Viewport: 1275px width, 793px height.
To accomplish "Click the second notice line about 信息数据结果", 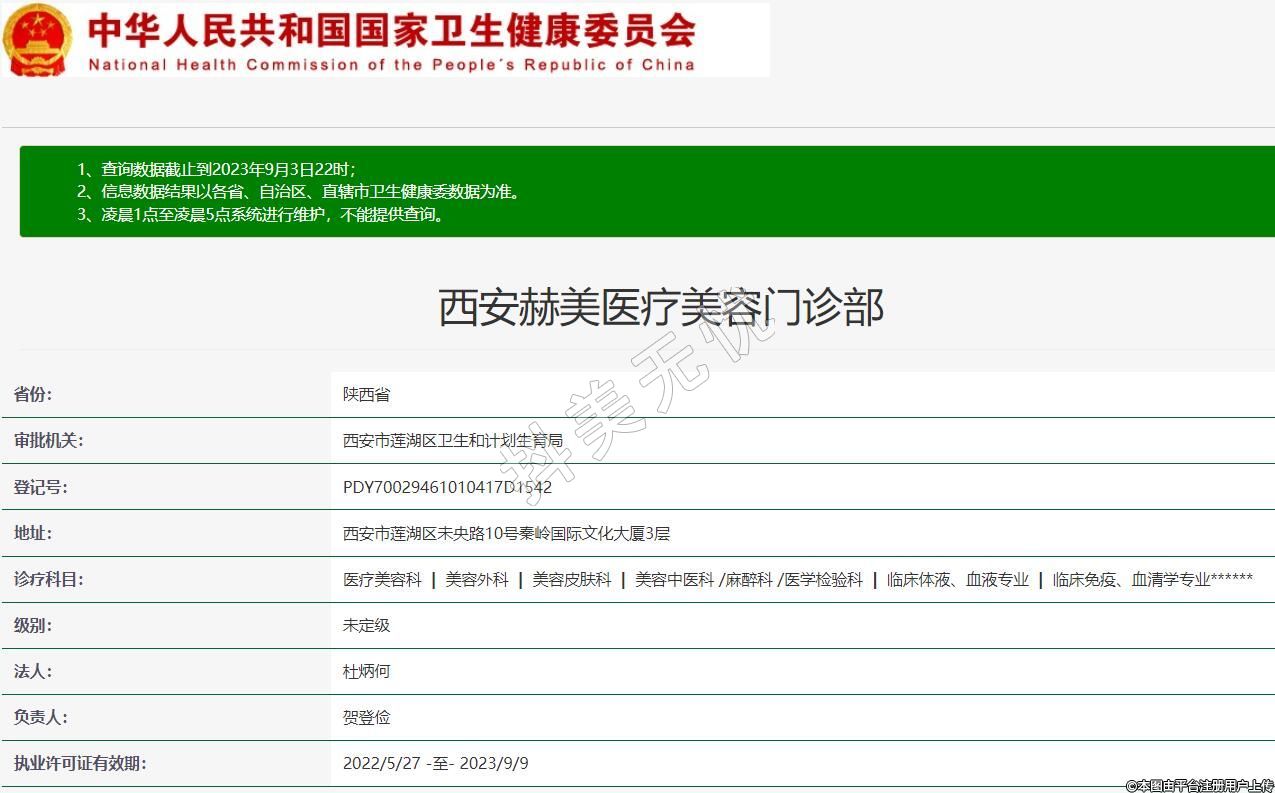I will pos(298,191).
